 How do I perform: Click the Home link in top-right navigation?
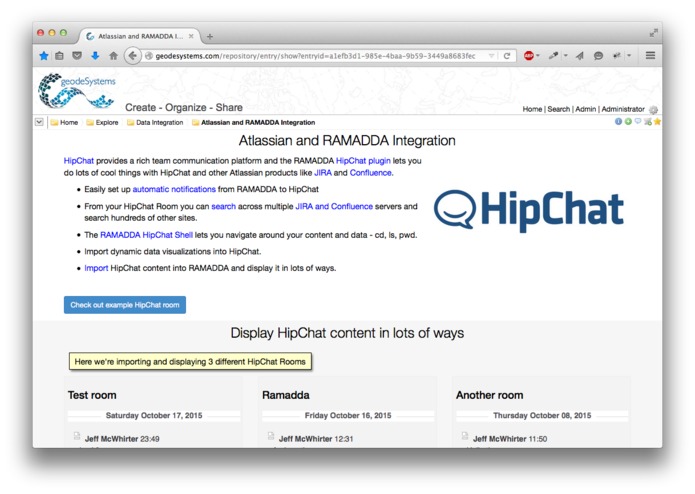tap(532, 109)
